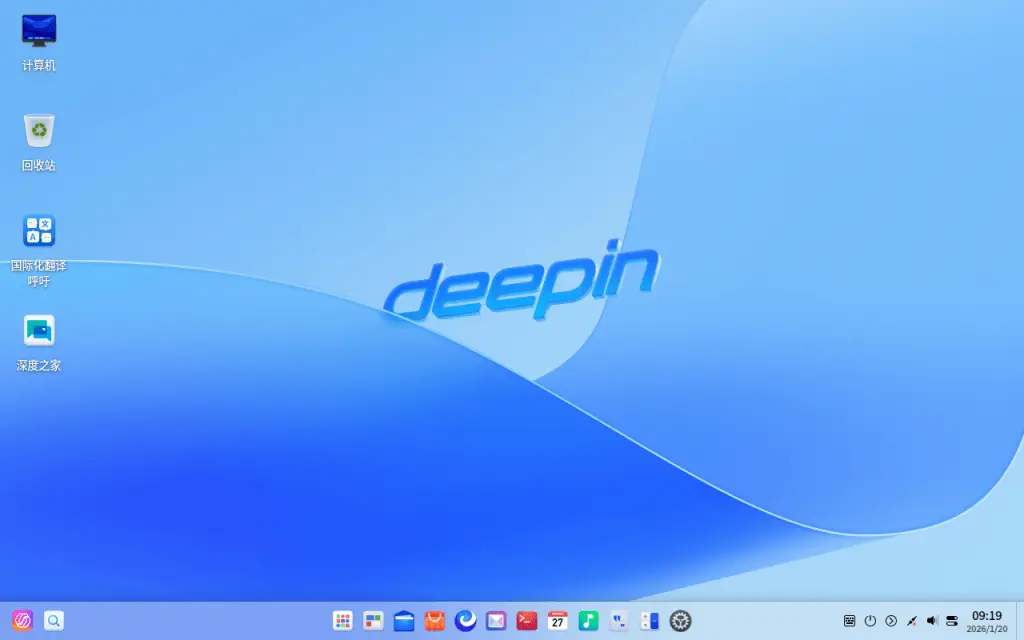
Task: Open the speaker volume control in the tray
Action: 932,621
